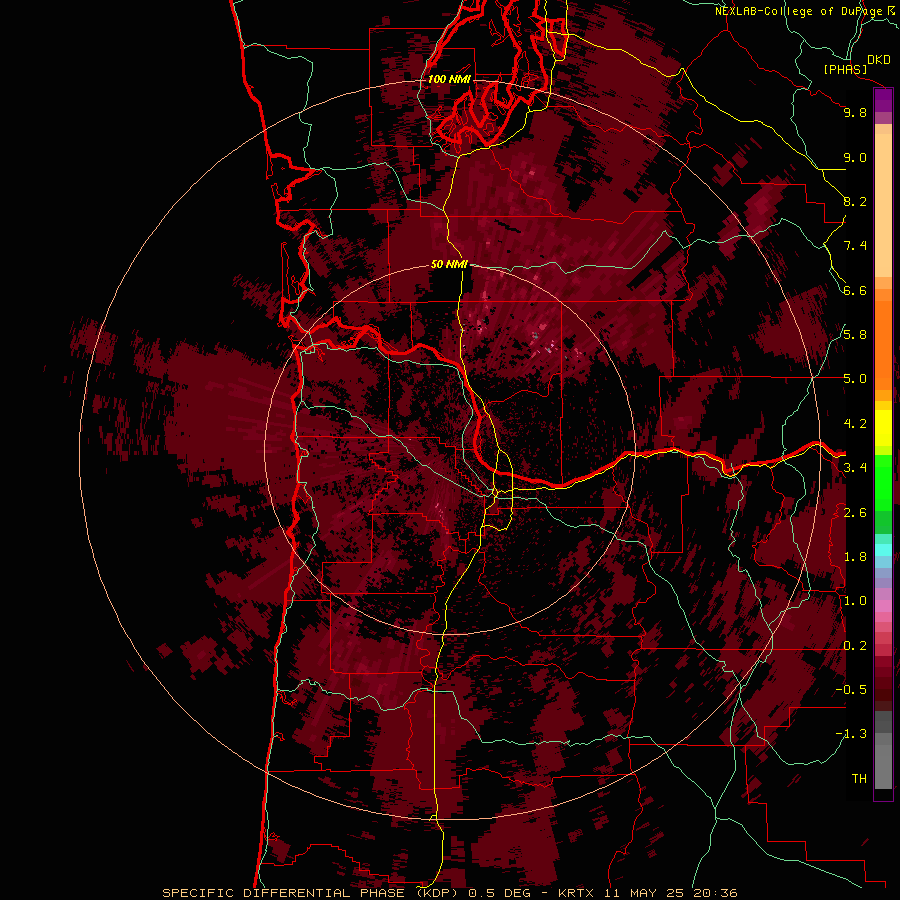Click the orange segment of the color bar
This screenshot has width=900, height=900.
(883, 344)
